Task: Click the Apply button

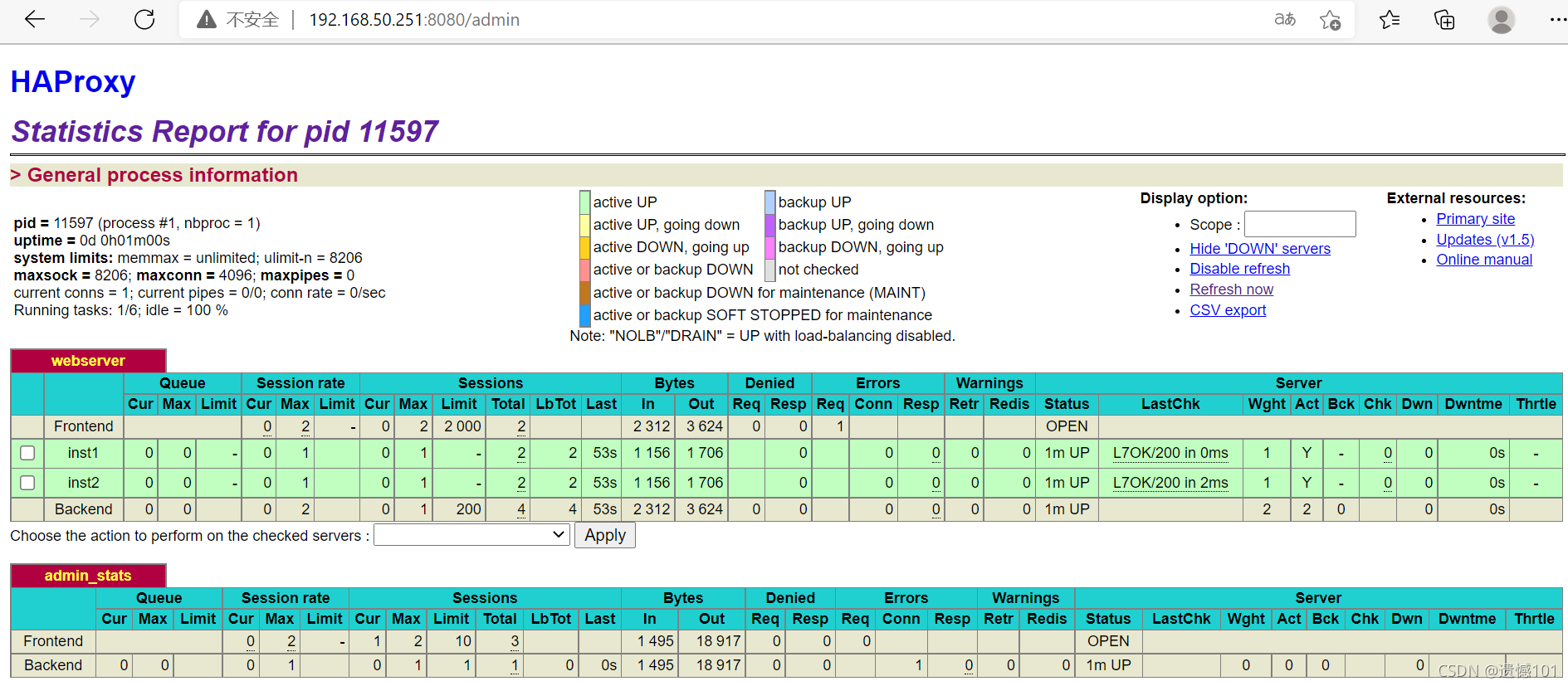Action: tap(605, 535)
